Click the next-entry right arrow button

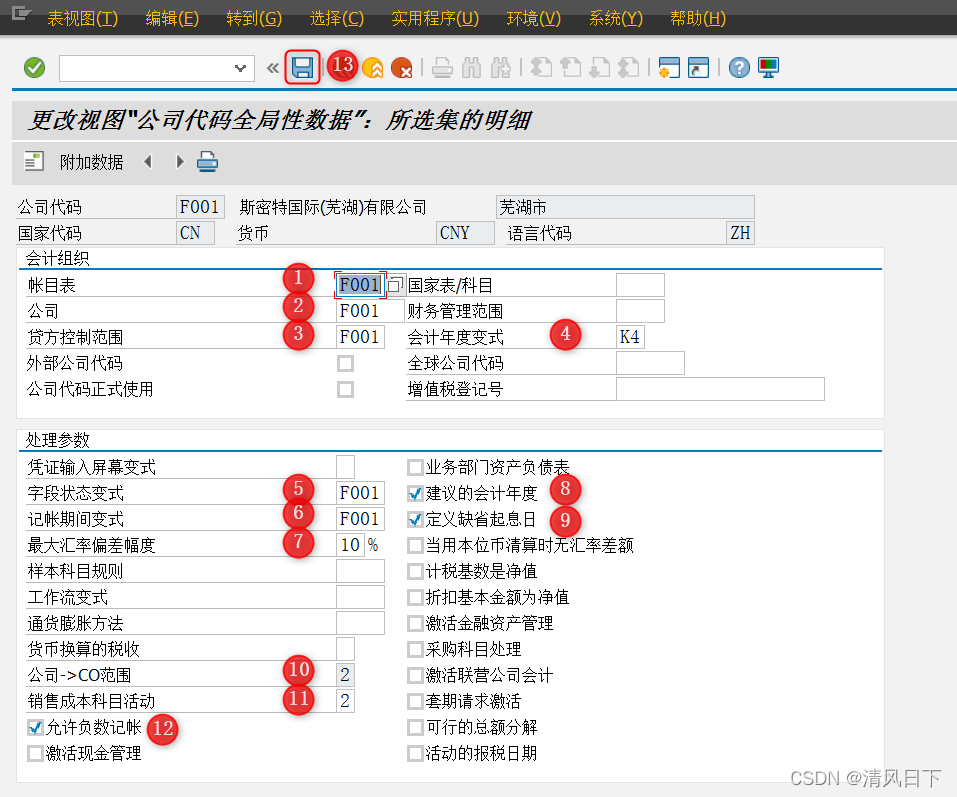pos(180,161)
